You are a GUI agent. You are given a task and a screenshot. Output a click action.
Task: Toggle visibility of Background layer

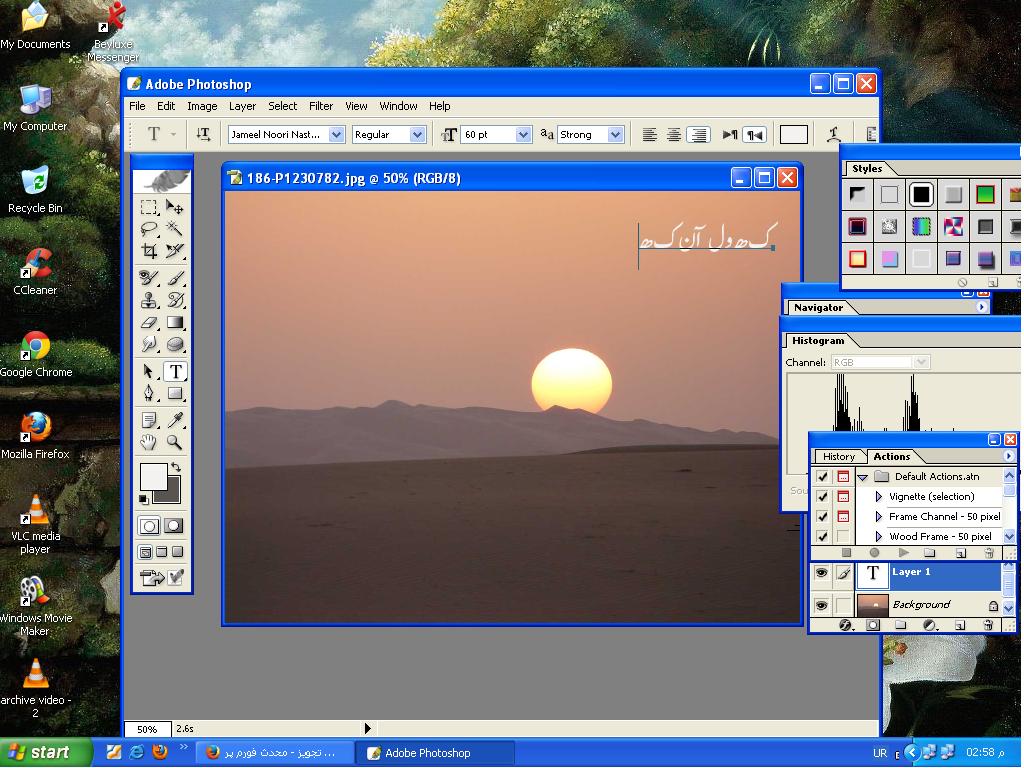click(x=822, y=605)
